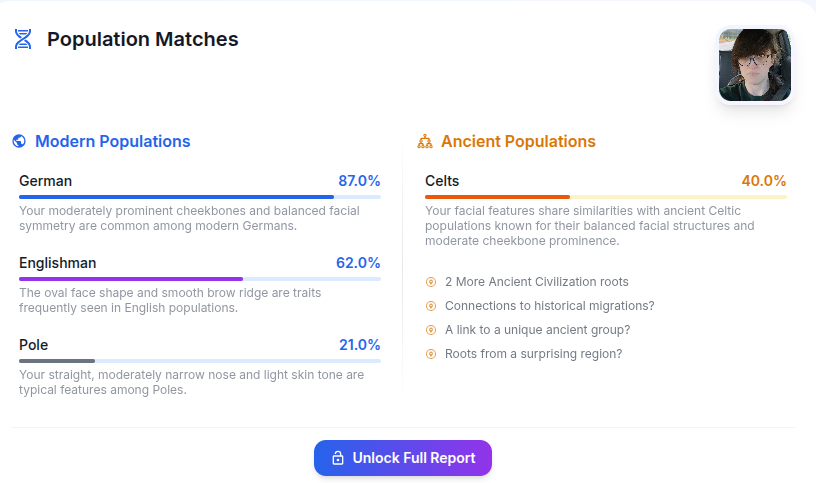
Task: Click 'Roots from a surprising region?' text
Action: tap(533, 354)
